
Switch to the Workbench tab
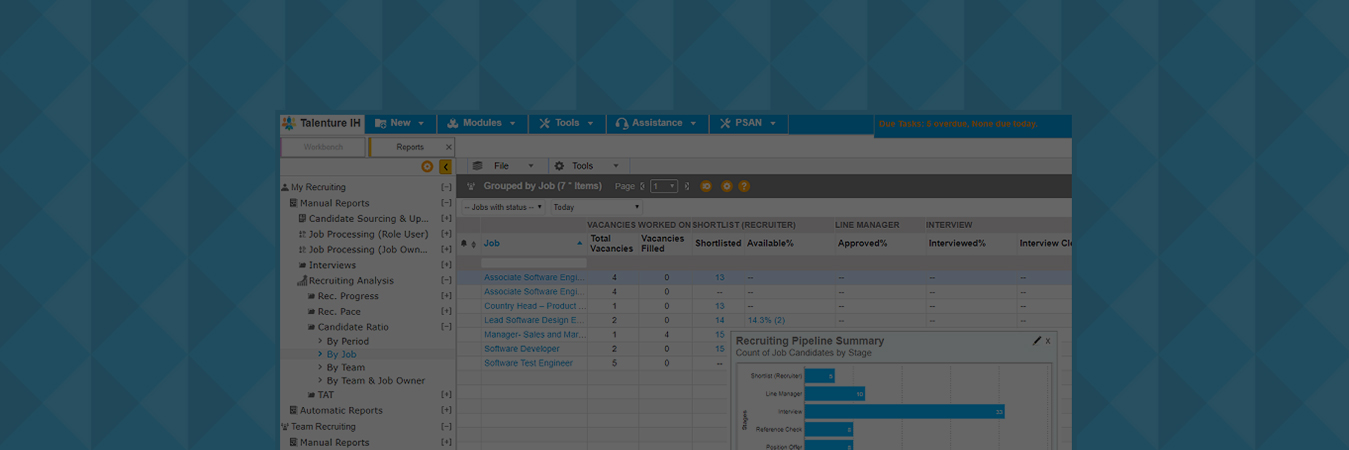coord(323,147)
